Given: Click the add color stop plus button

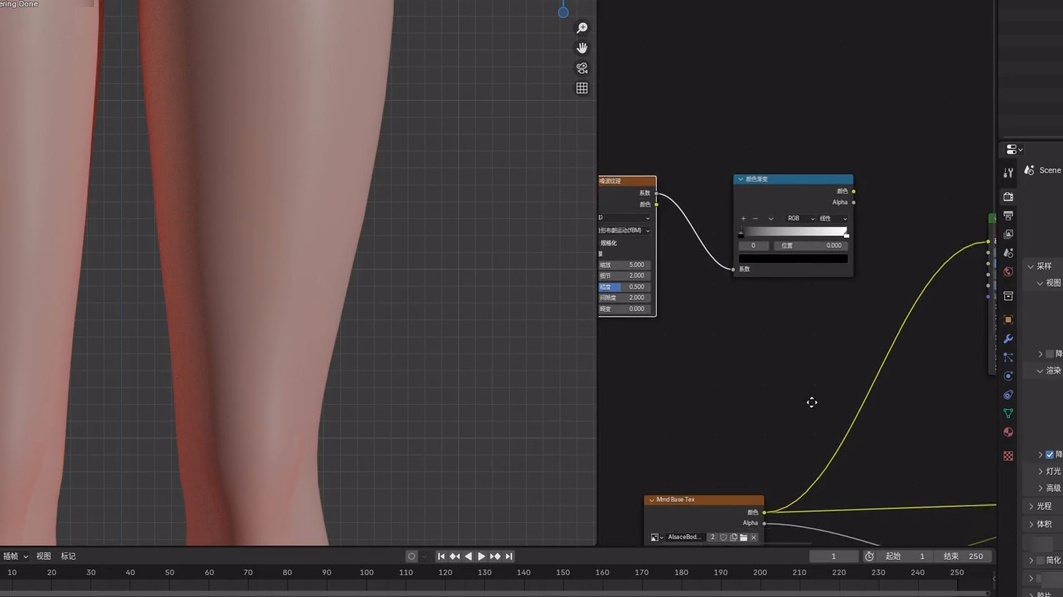Looking at the screenshot, I should pyautogui.click(x=743, y=218).
